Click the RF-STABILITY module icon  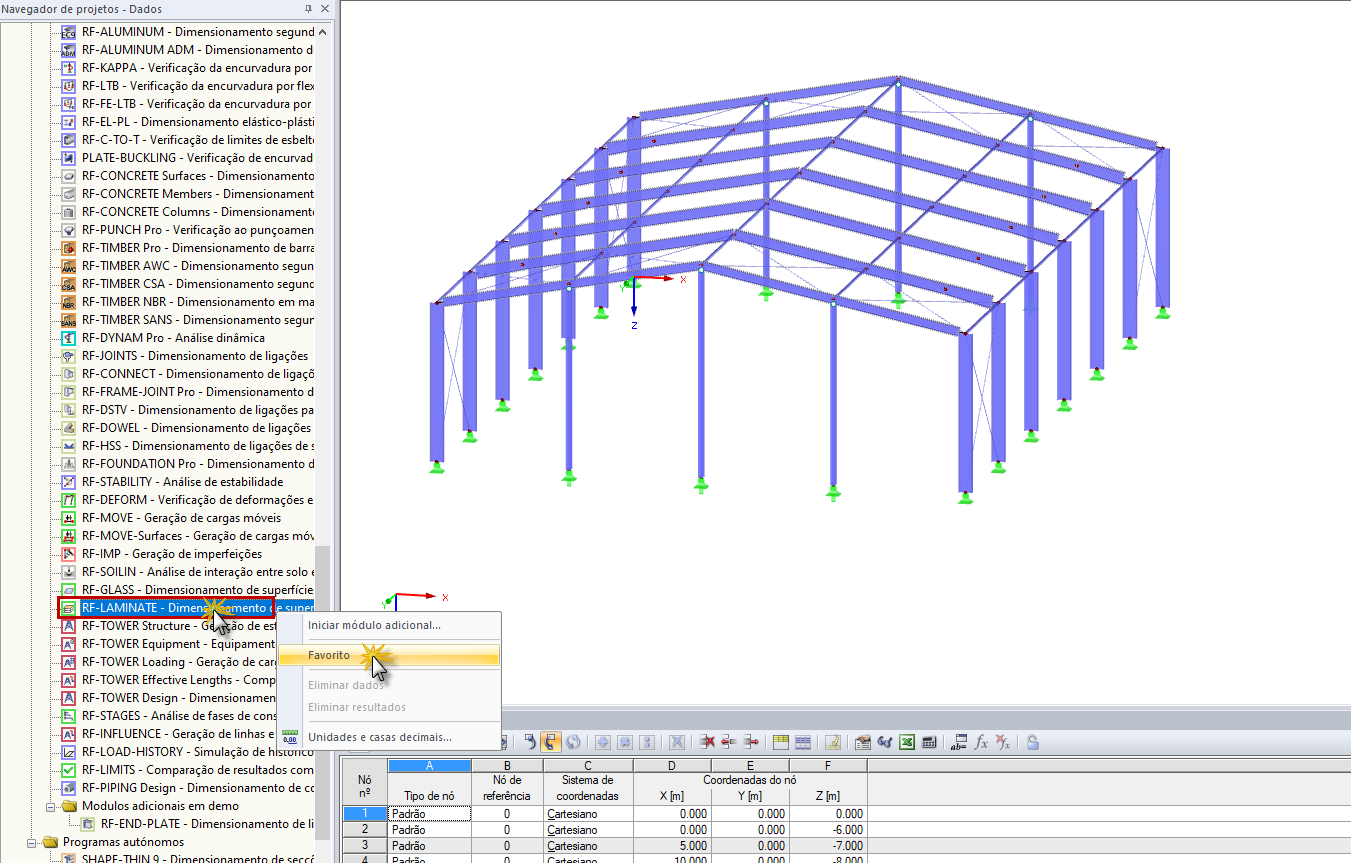tap(69, 482)
